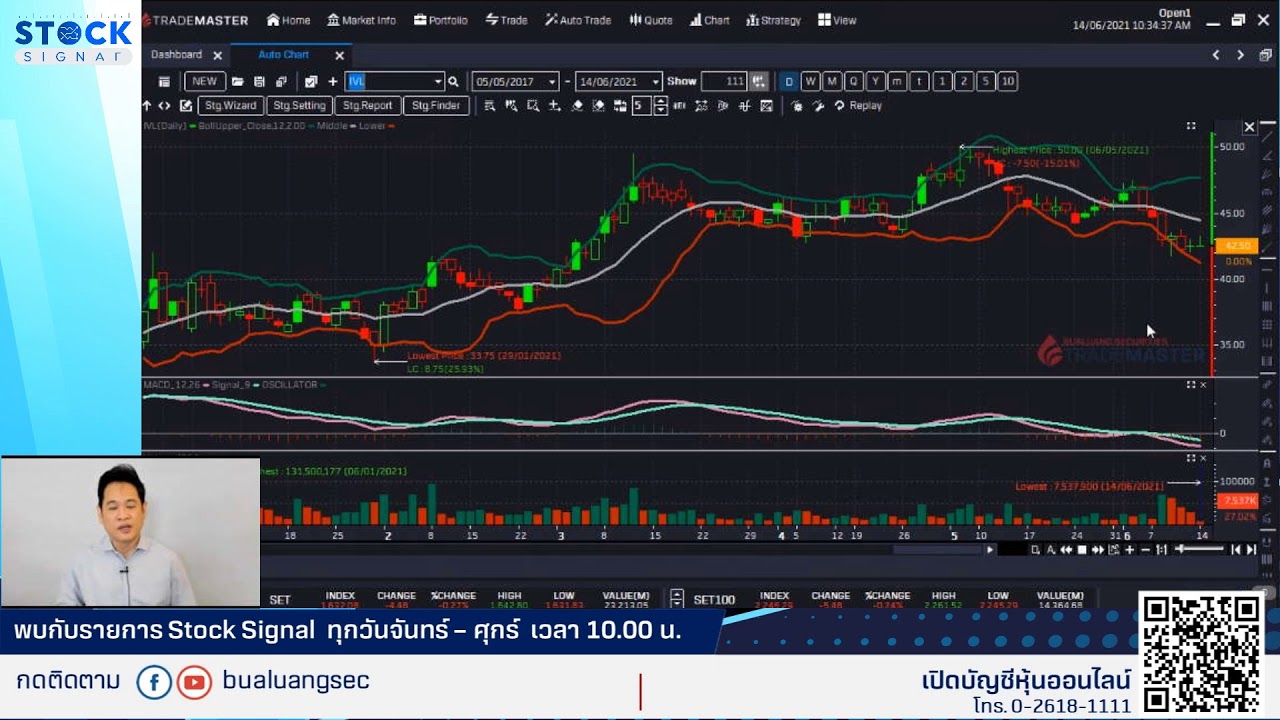Image resolution: width=1280 pixels, height=720 pixels.
Task: Maximize the volume panel
Action: [x=1191, y=458]
